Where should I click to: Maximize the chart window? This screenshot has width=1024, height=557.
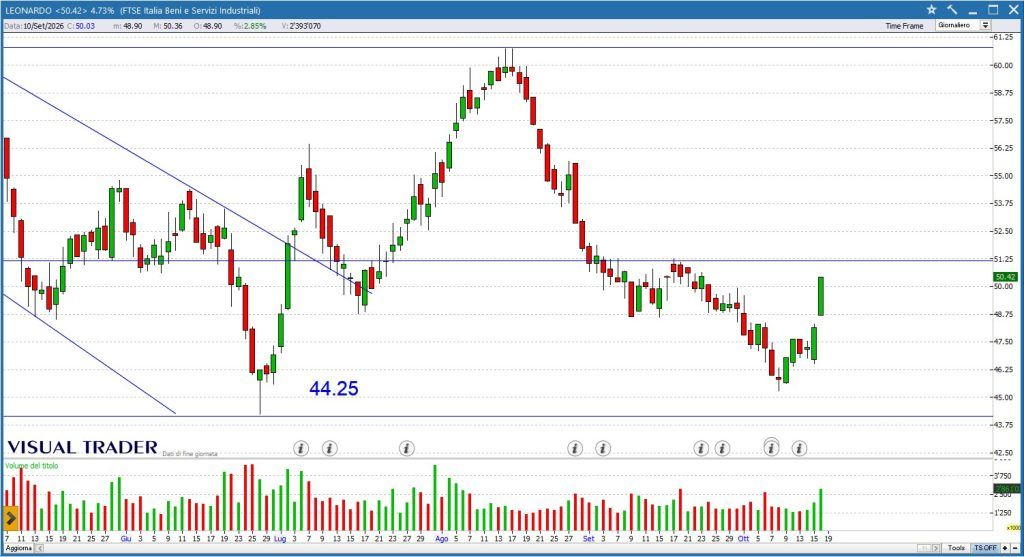point(993,10)
